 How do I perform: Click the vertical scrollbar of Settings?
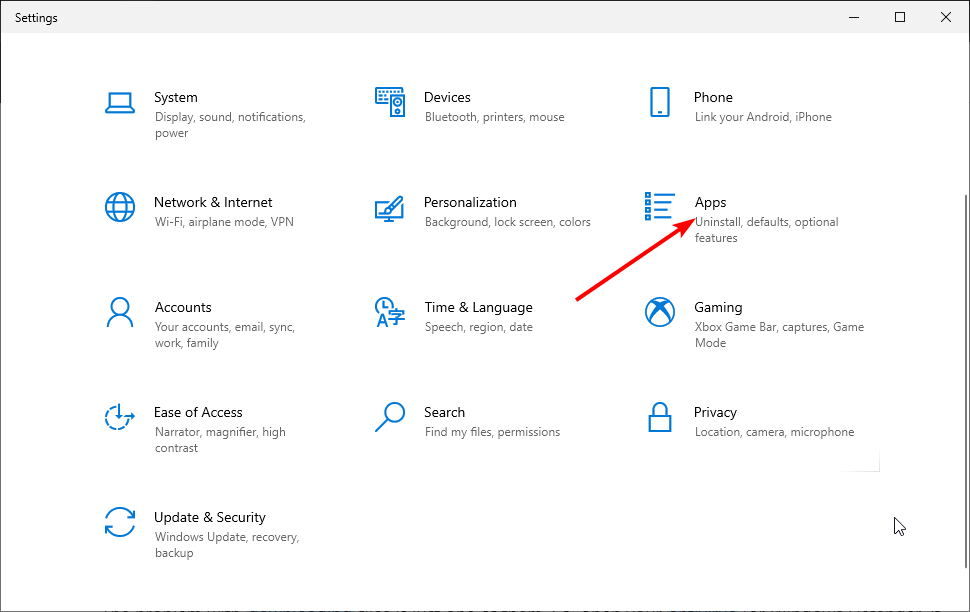966,381
